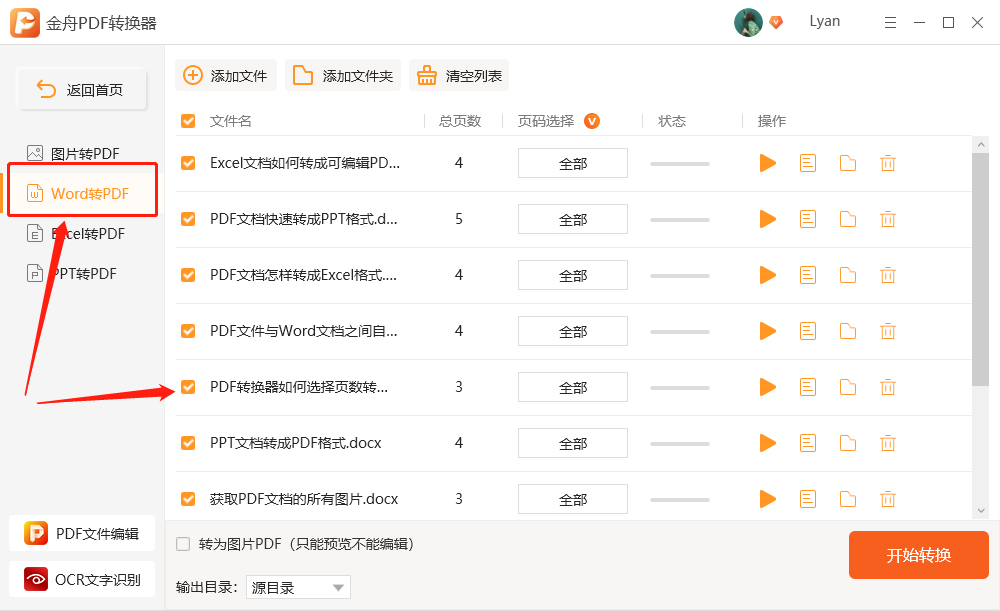Open details icon for Excel文档如何转成可编辑PD row
Image resolution: width=1000 pixels, height=611 pixels.
click(x=808, y=163)
